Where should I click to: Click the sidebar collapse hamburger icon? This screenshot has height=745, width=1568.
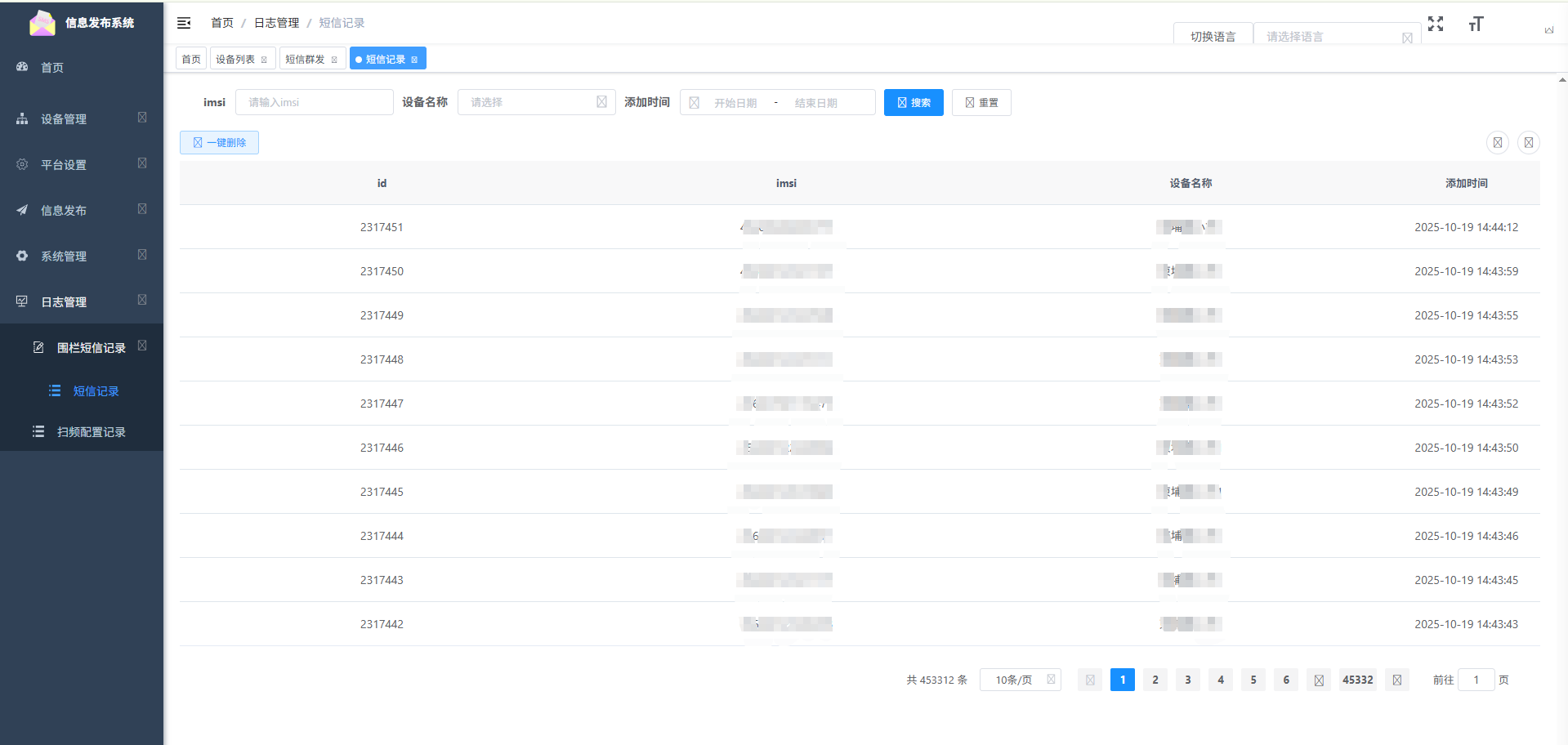[x=184, y=23]
